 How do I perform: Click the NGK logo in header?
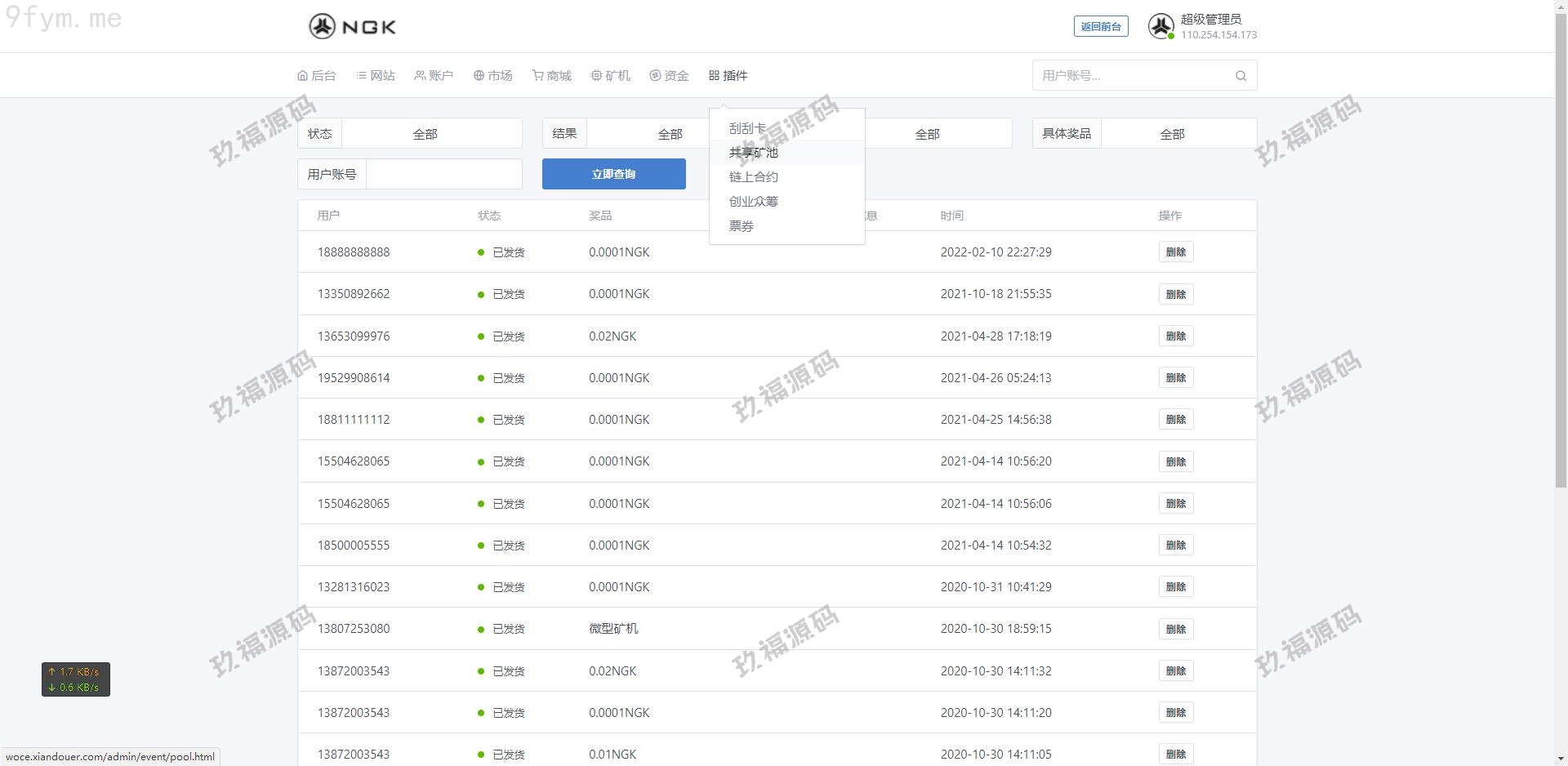pos(352,27)
